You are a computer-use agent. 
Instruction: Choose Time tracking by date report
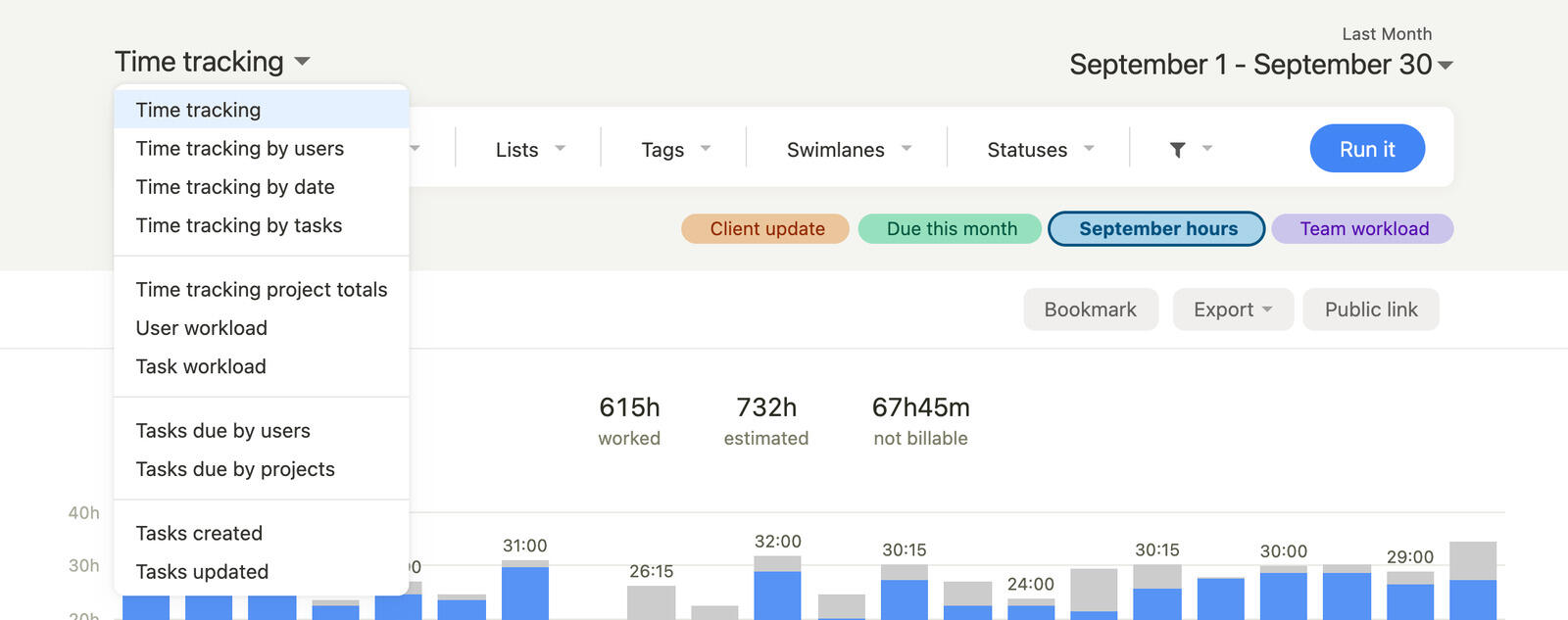[261, 187]
